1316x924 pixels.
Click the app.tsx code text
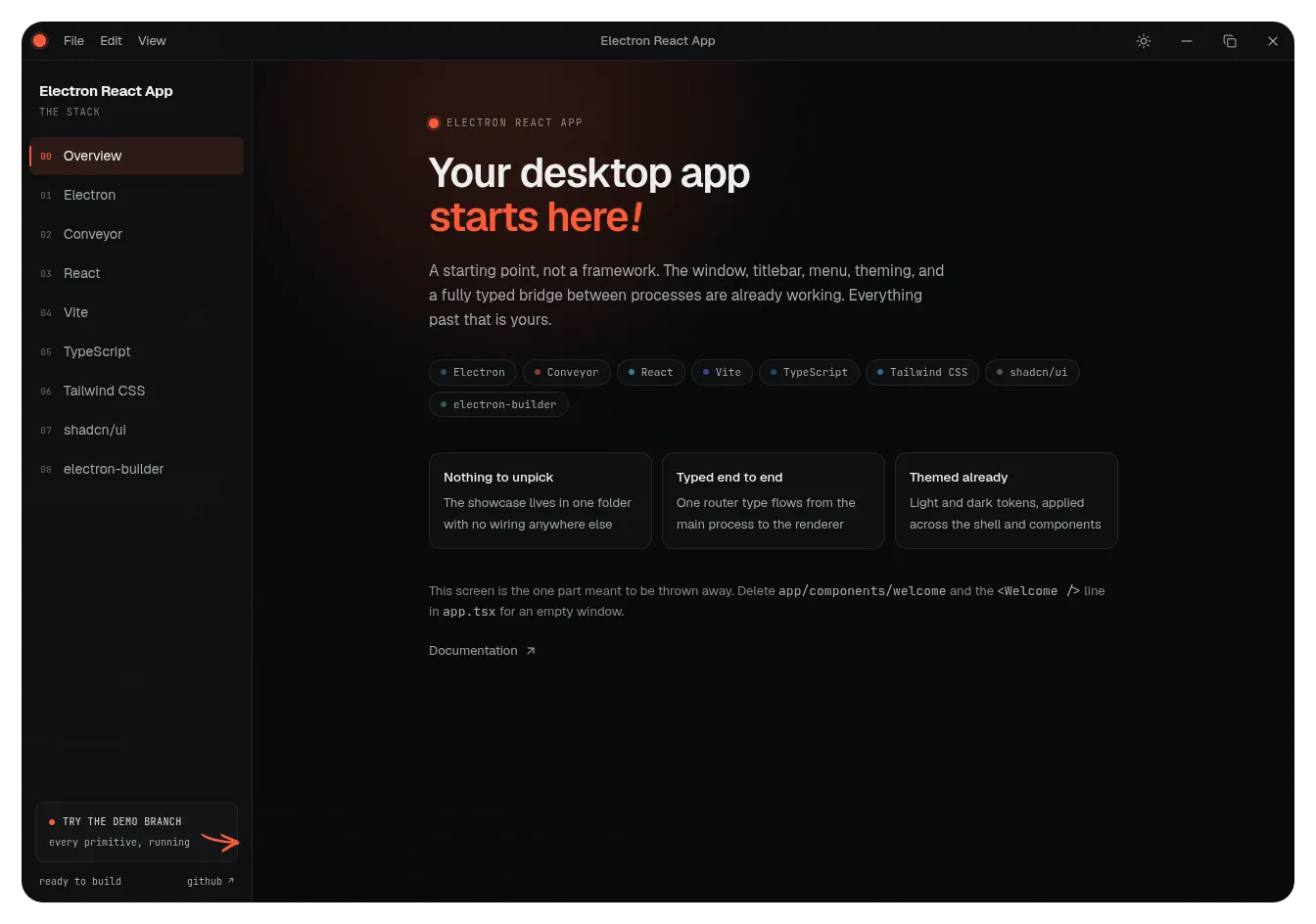click(469, 612)
